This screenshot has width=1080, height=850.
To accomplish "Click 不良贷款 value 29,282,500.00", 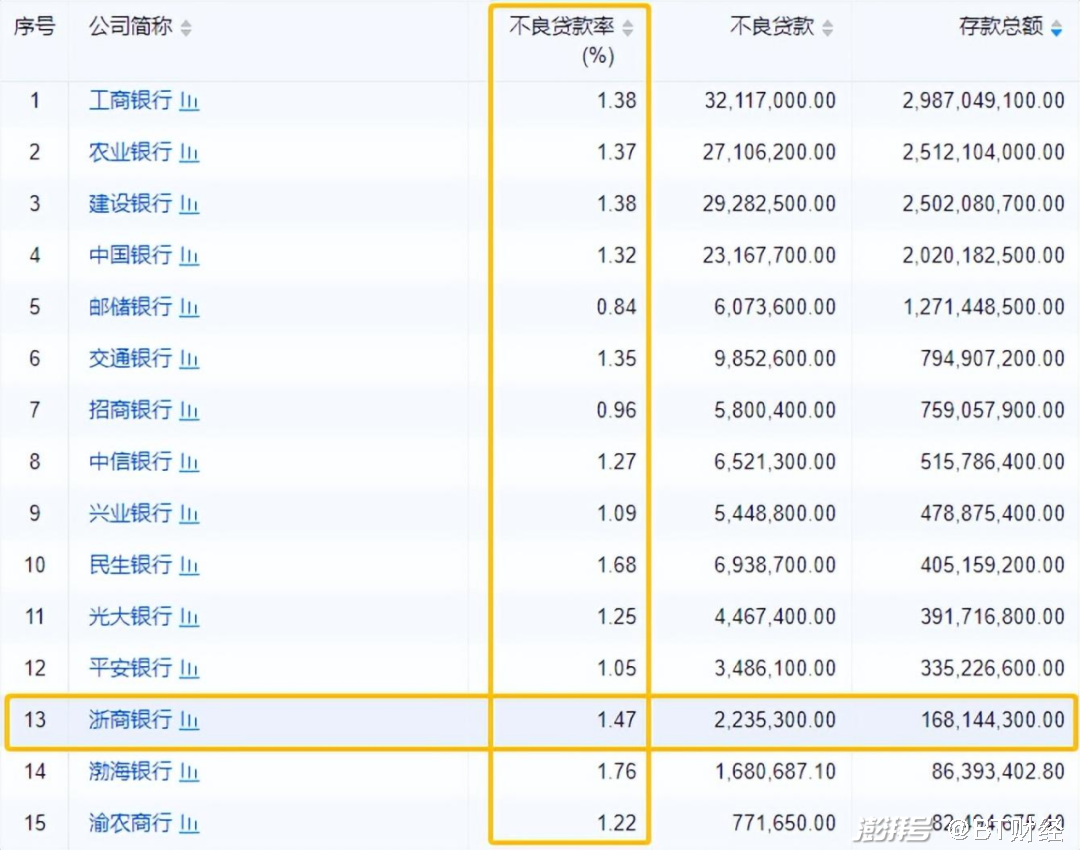I will pos(769,204).
